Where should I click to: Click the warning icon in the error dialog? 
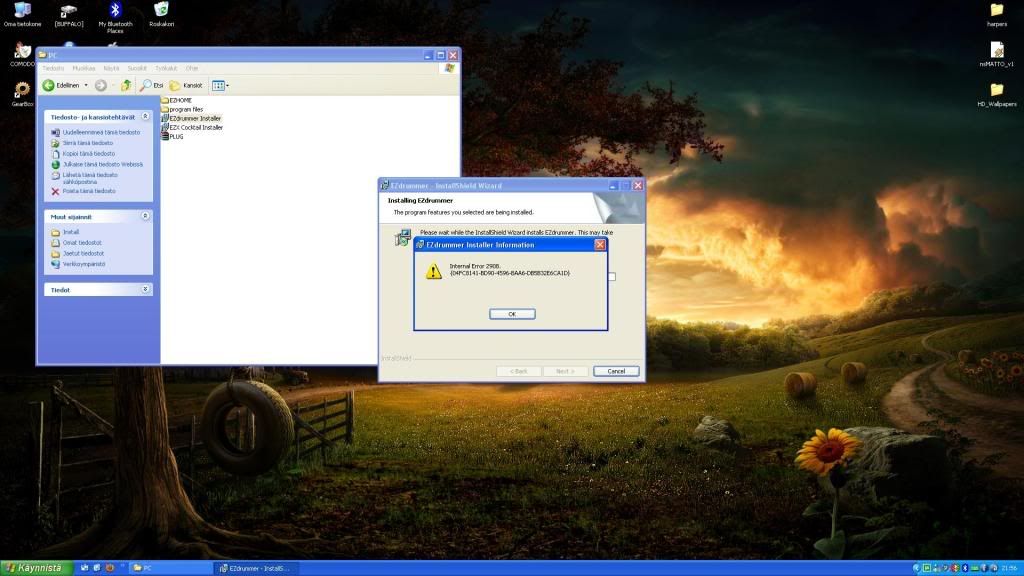click(434, 270)
